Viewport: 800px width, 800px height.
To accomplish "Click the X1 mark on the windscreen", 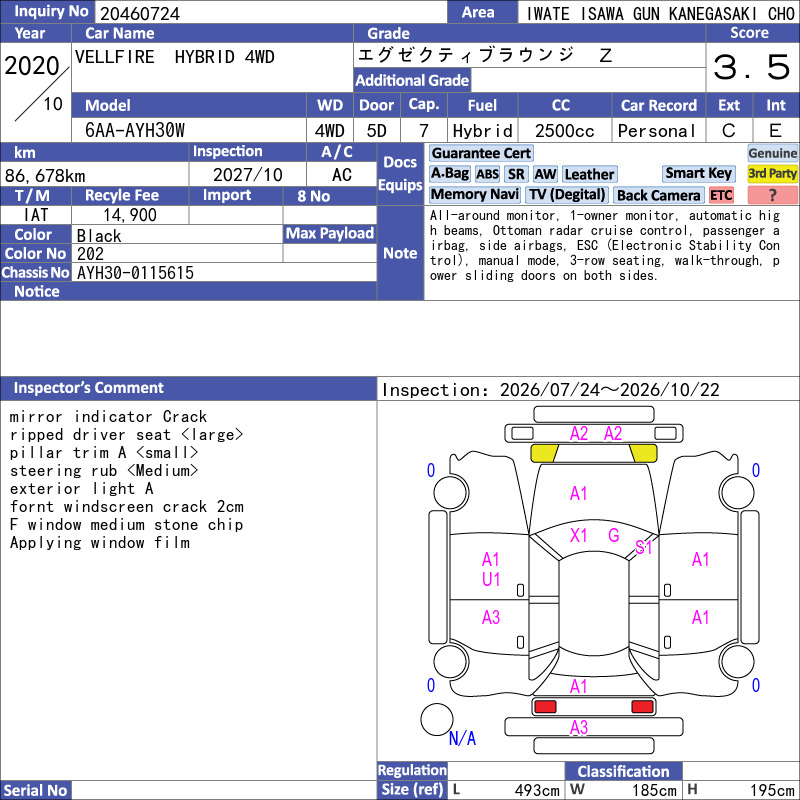I will point(578,536).
